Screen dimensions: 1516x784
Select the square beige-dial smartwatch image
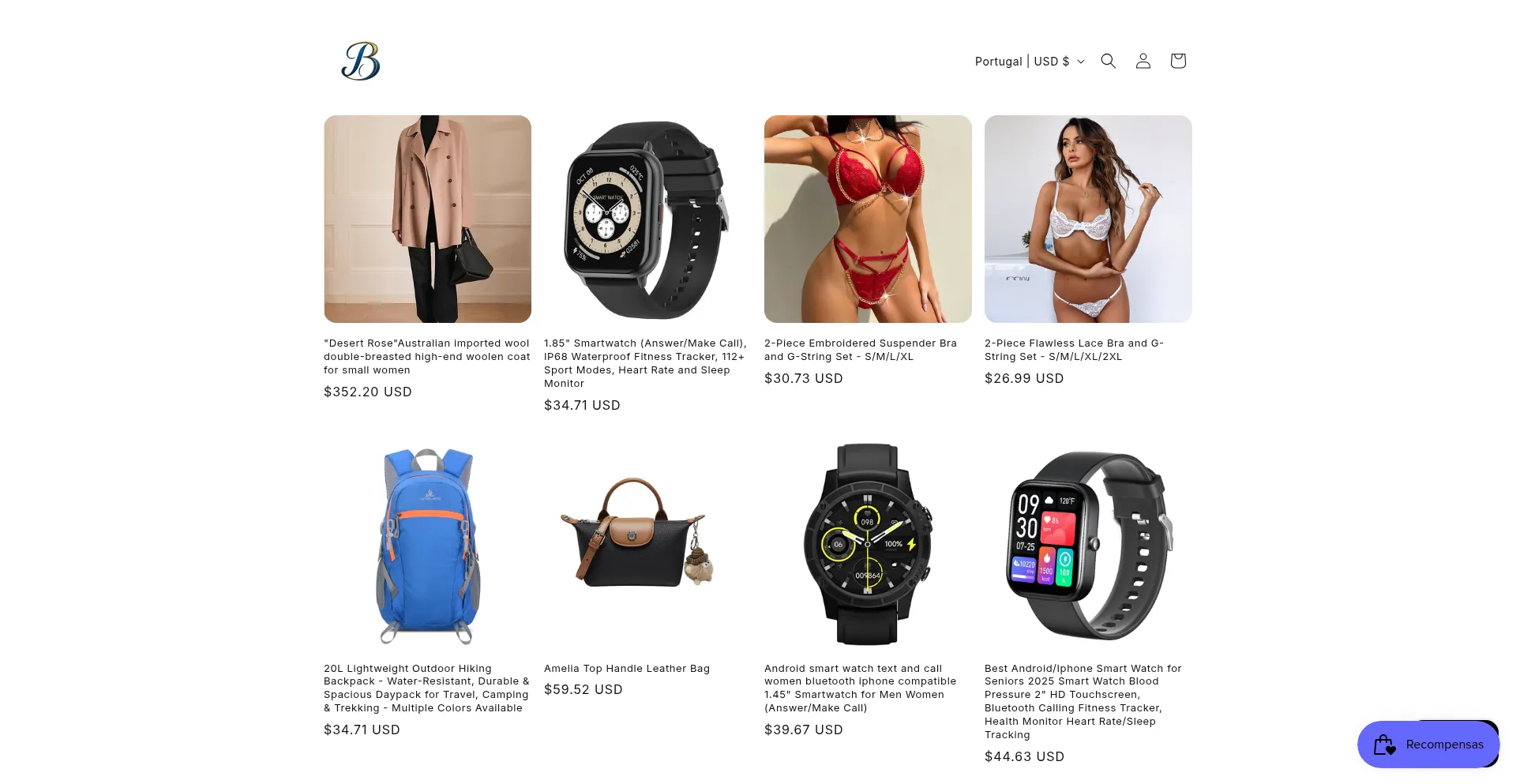point(647,219)
